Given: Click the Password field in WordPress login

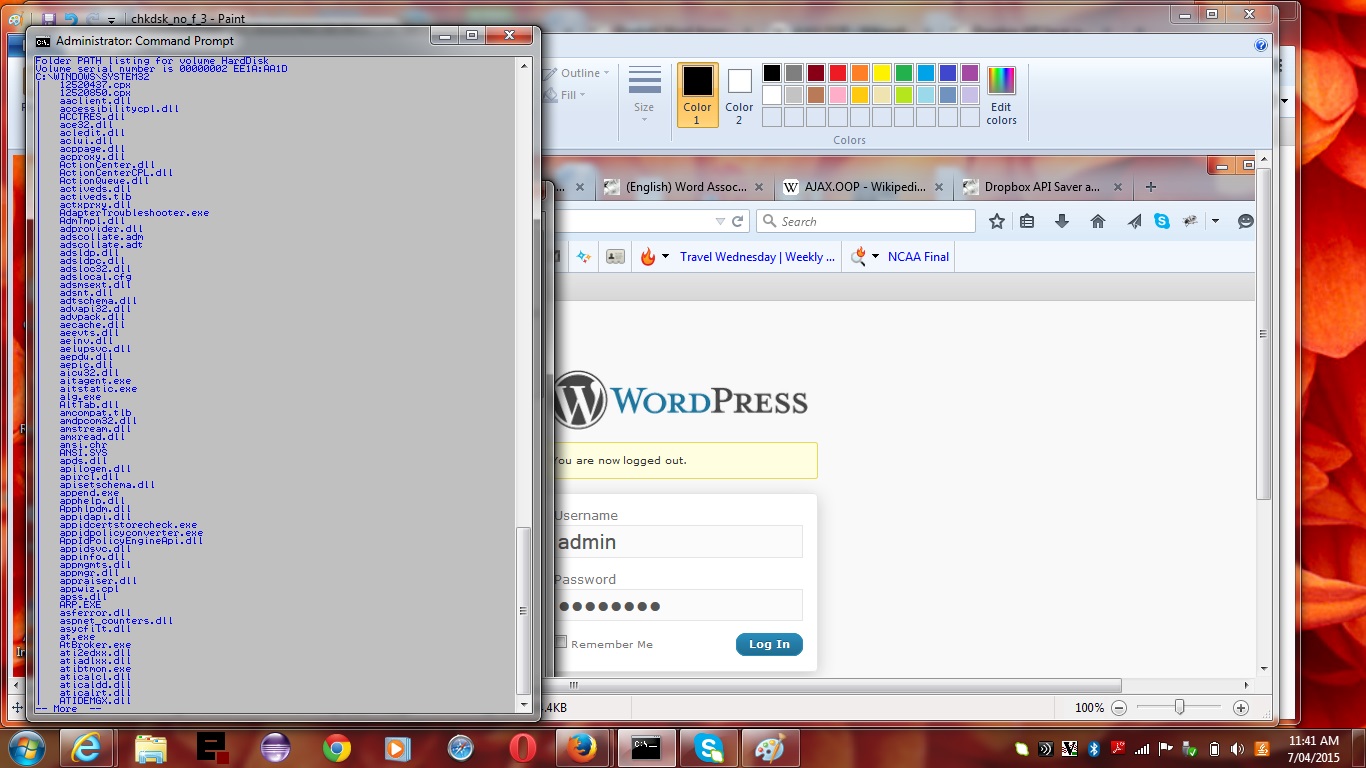Looking at the screenshot, I should [x=678, y=605].
